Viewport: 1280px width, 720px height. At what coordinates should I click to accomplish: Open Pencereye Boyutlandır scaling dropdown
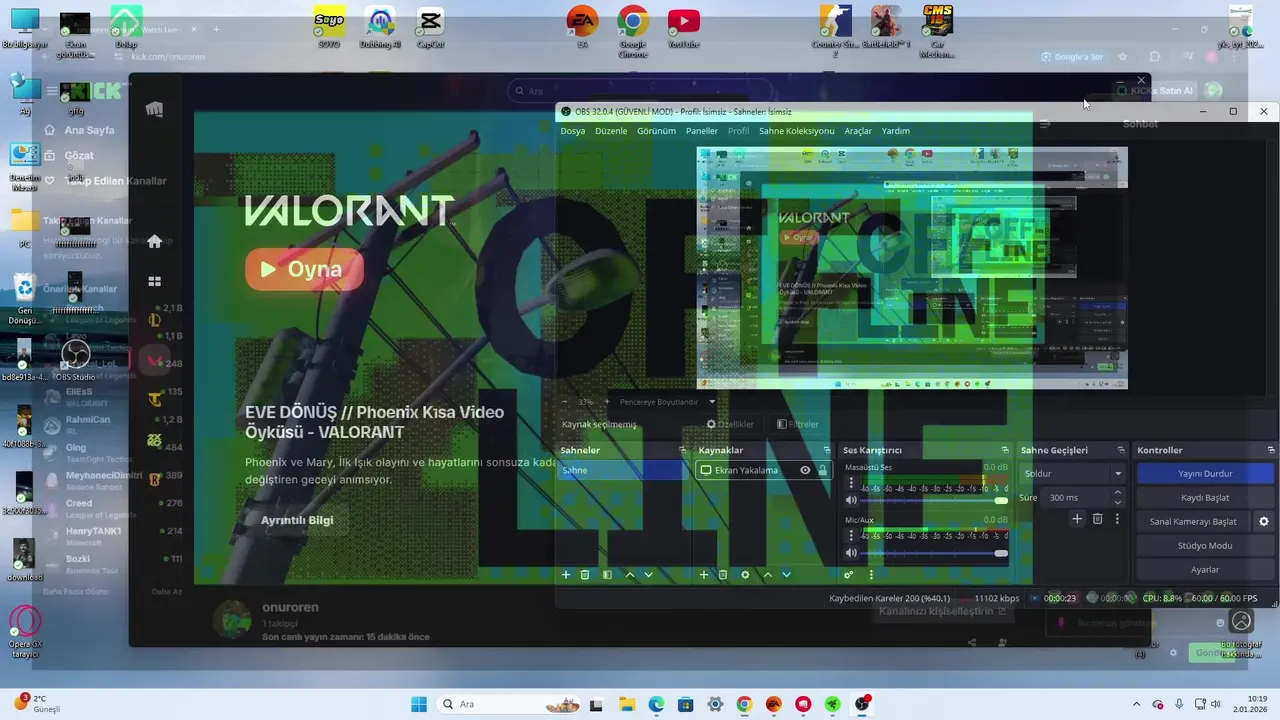tap(668, 402)
